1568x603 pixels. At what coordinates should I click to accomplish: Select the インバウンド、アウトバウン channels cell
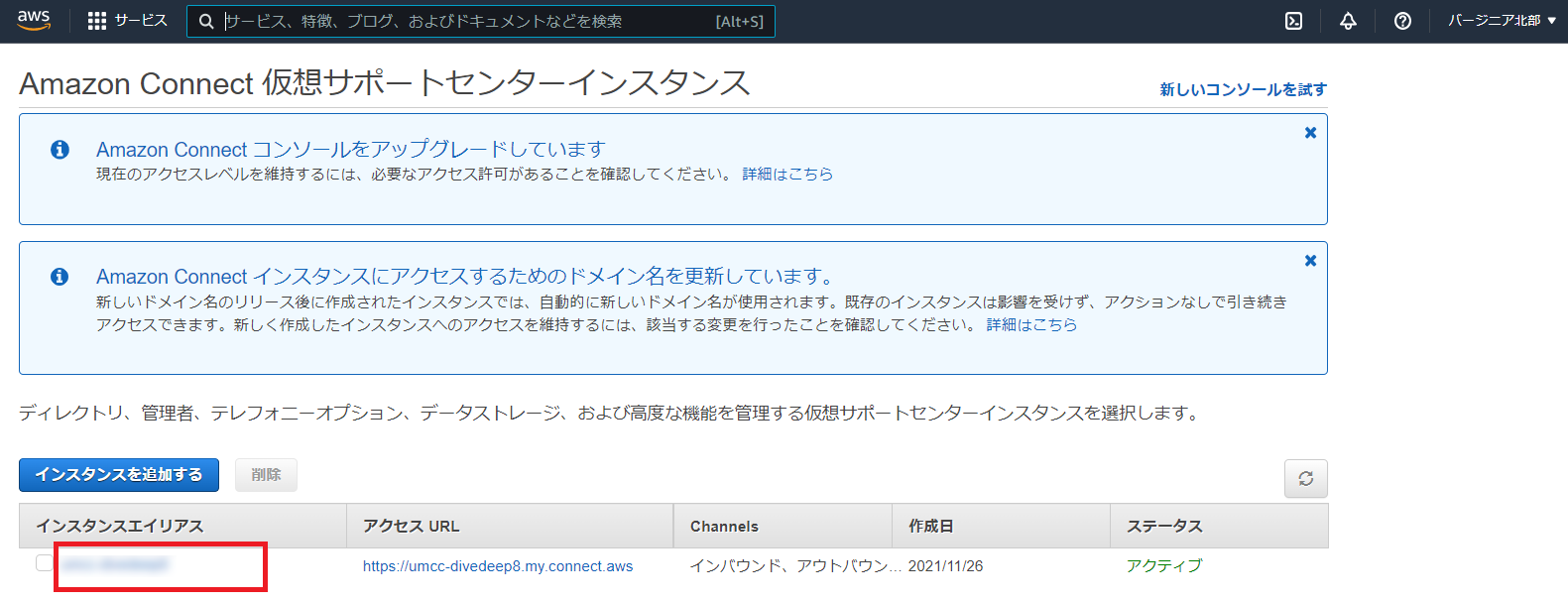(x=796, y=565)
